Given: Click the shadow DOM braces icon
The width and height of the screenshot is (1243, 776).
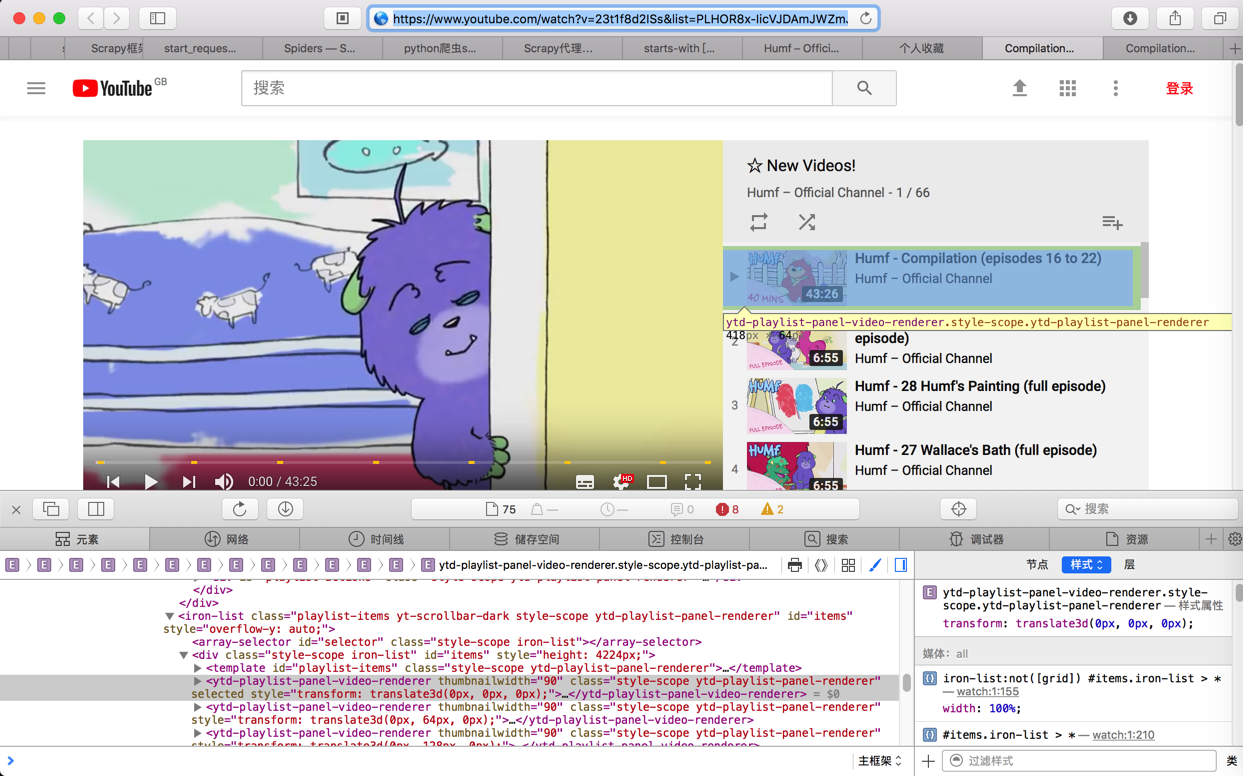Looking at the screenshot, I should (x=821, y=565).
